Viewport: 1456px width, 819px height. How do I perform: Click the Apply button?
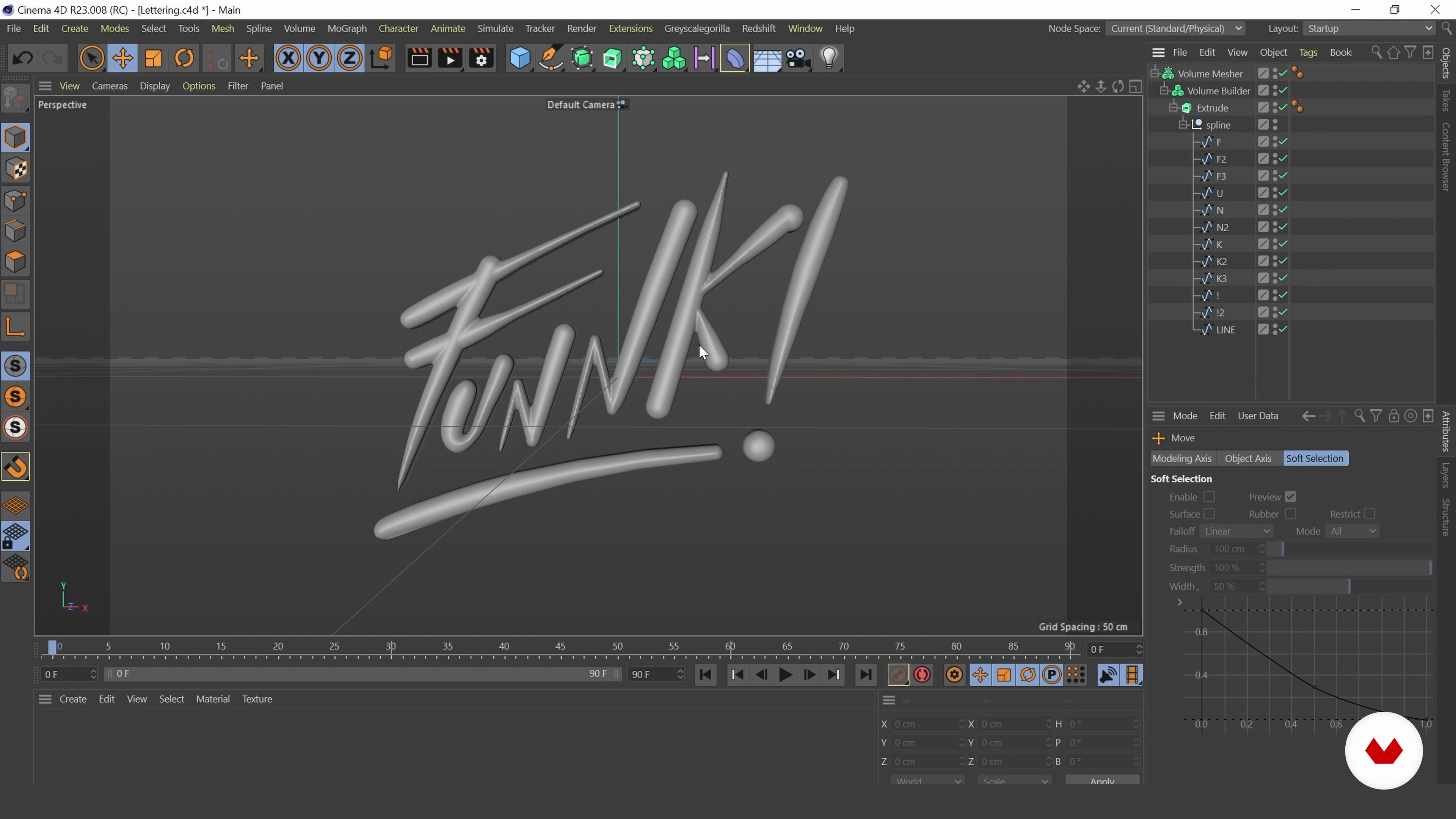1101,781
